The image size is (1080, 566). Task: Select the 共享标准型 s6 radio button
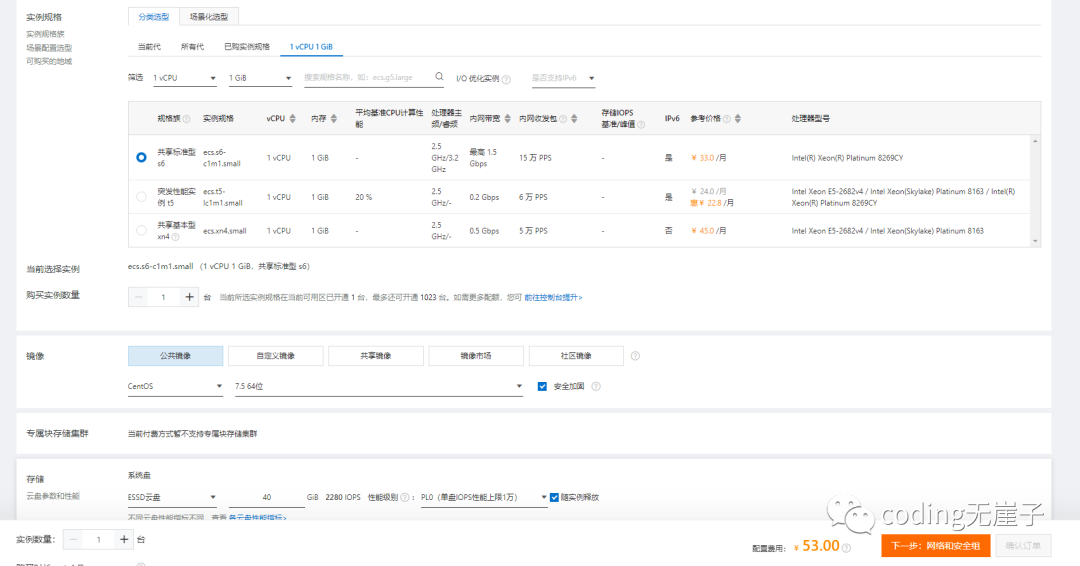pos(141,157)
